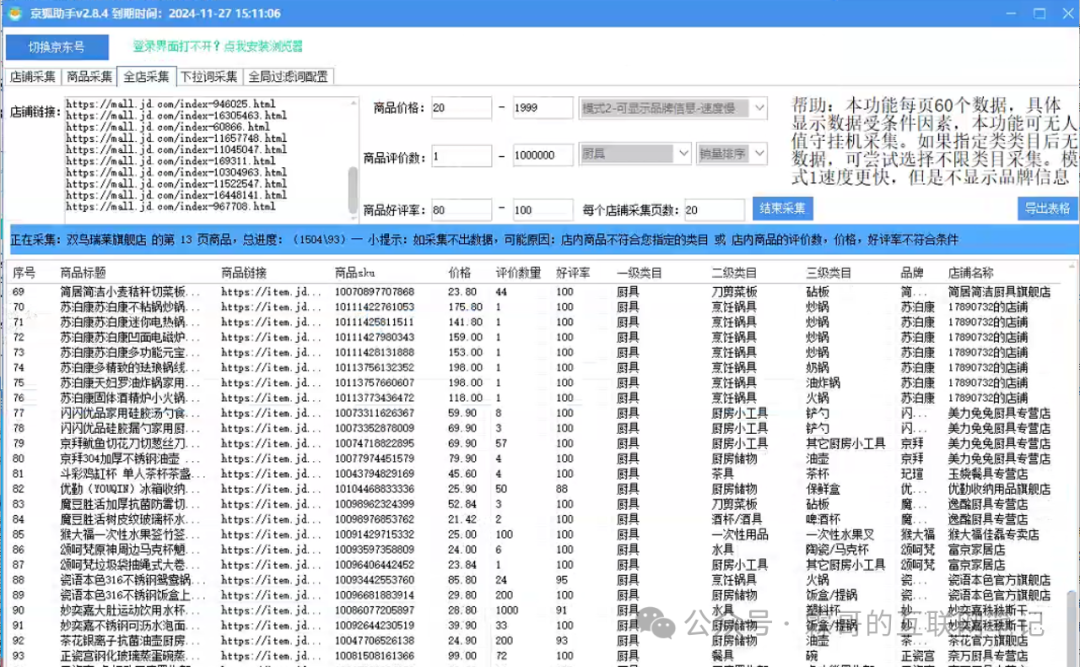Click the 每个店铺采集页数 input field
1080x667 pixels.
pos(713,210)
